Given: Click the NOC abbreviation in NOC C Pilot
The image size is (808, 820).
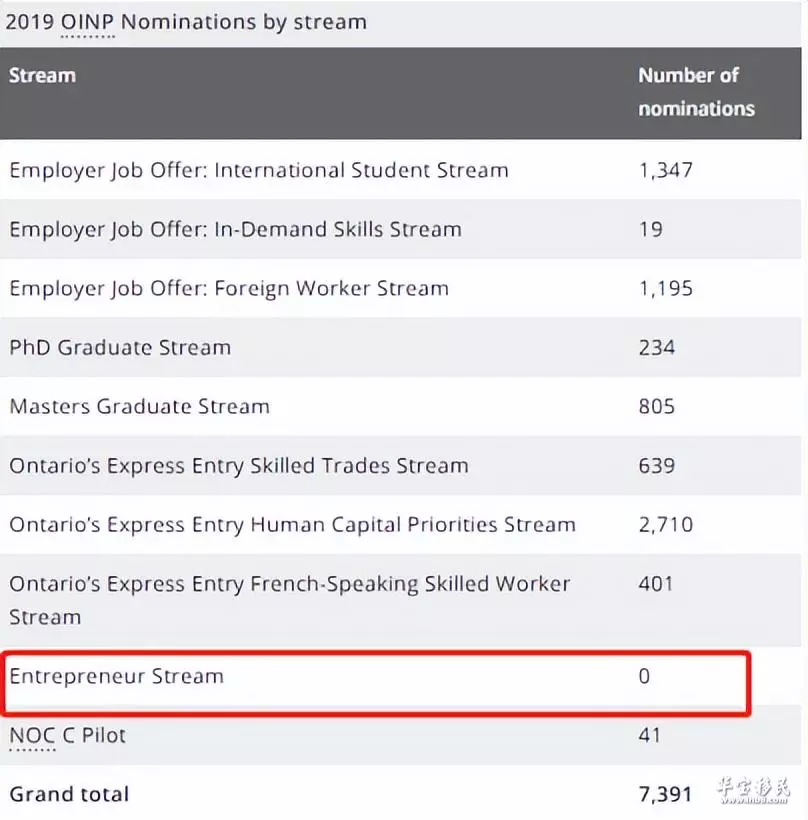Looking at the screenshot, I should [x=32, y=736].
